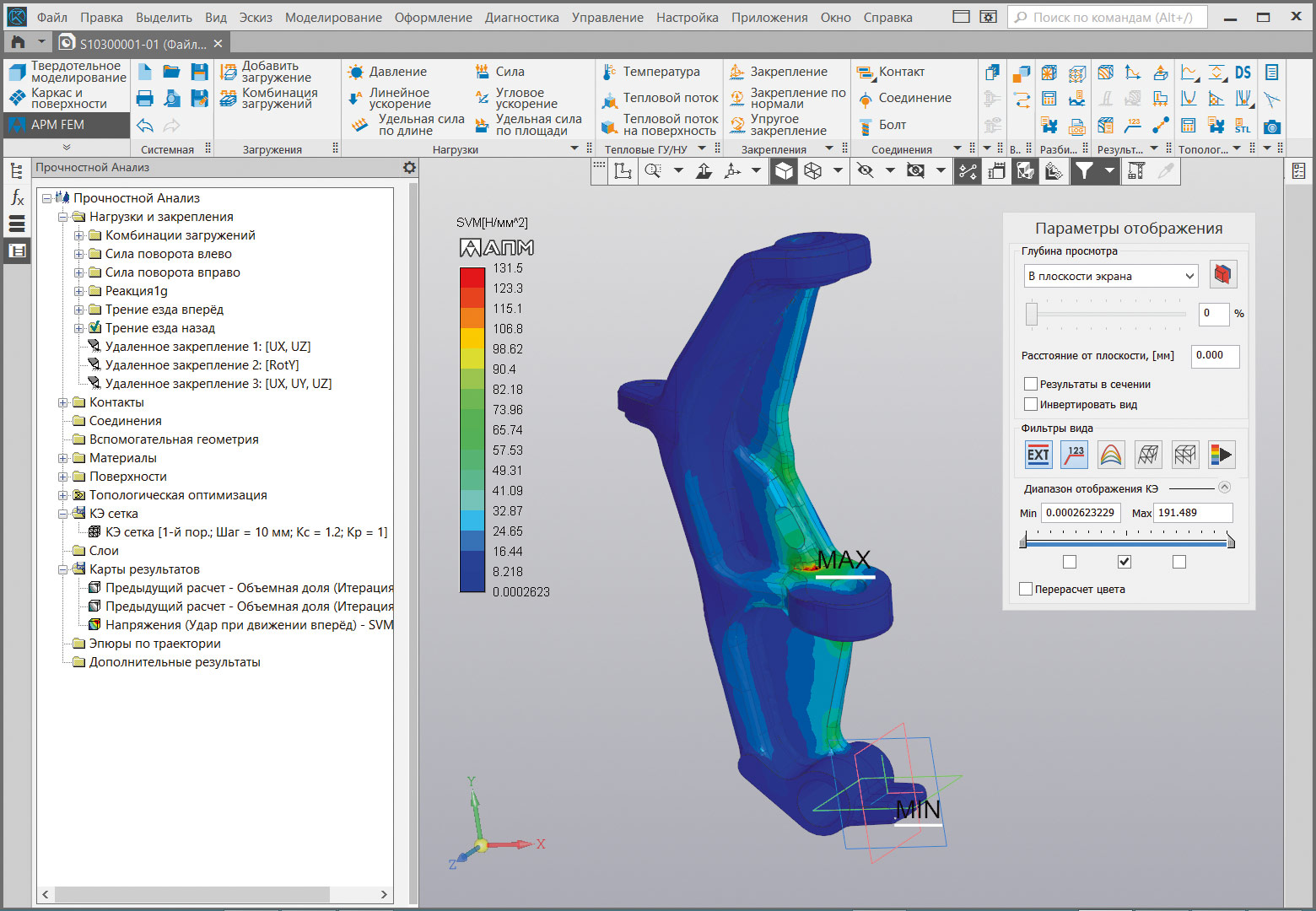Click the funnel filter icon in view toolbar

[1083, 171]
